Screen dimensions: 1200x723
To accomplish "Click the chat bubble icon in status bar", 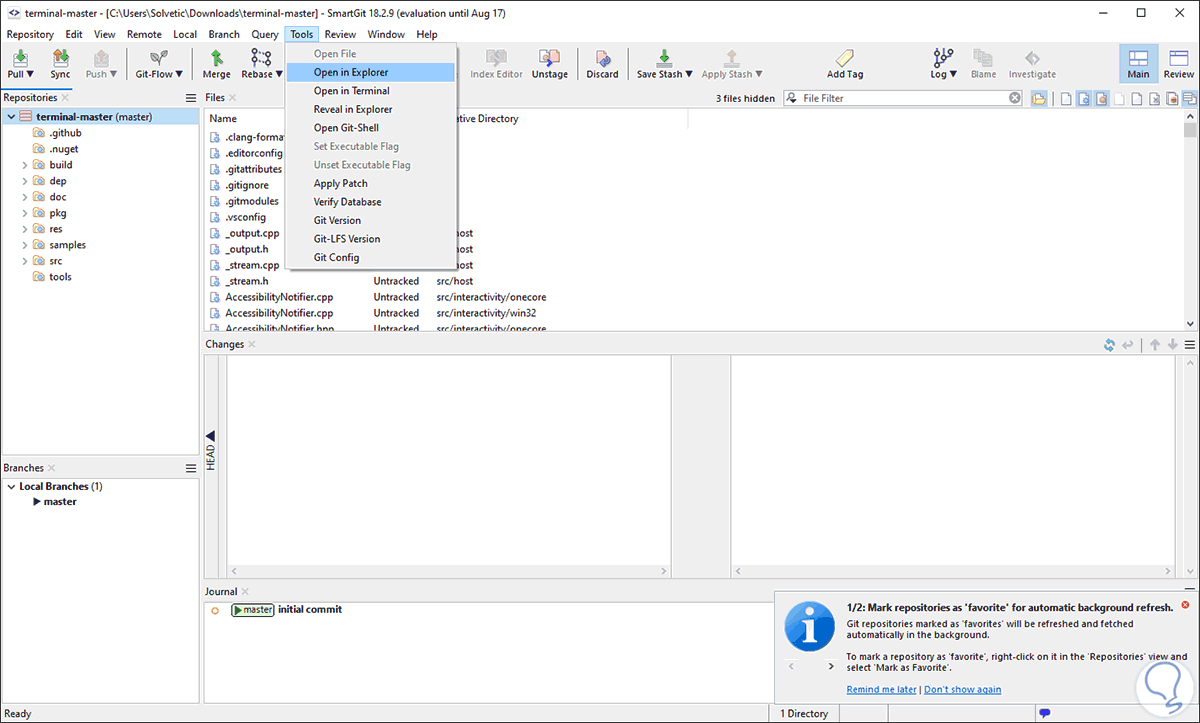I will point(1044,713).
